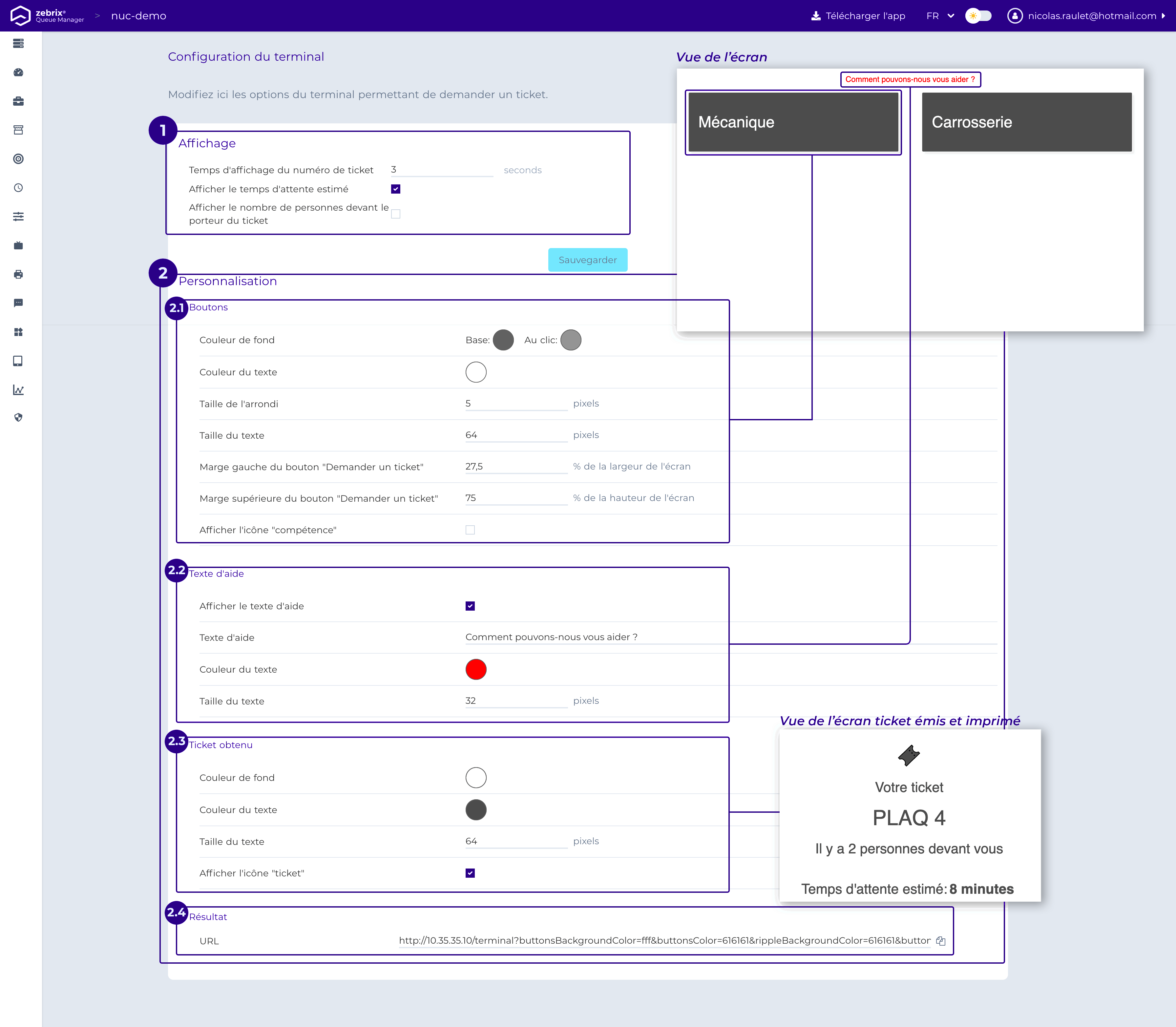Click the 'Taille de l'arrondi' input field

point(516,404)
